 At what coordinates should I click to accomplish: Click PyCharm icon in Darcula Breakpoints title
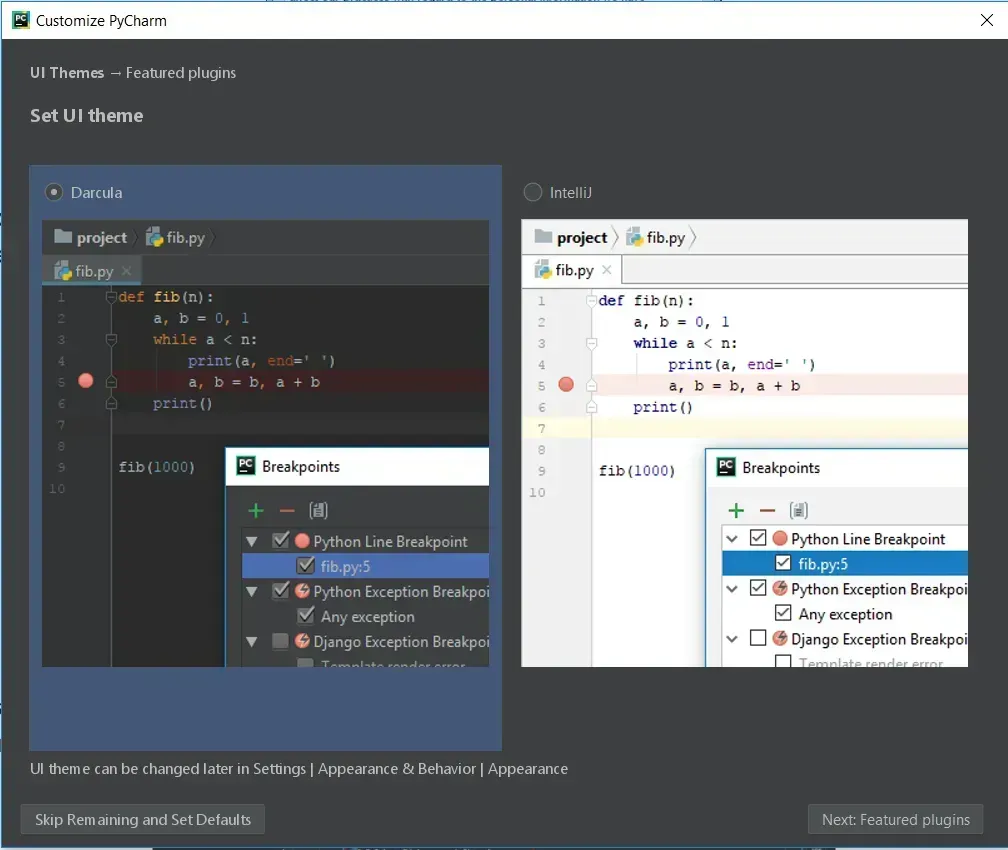tap(246, 466)
